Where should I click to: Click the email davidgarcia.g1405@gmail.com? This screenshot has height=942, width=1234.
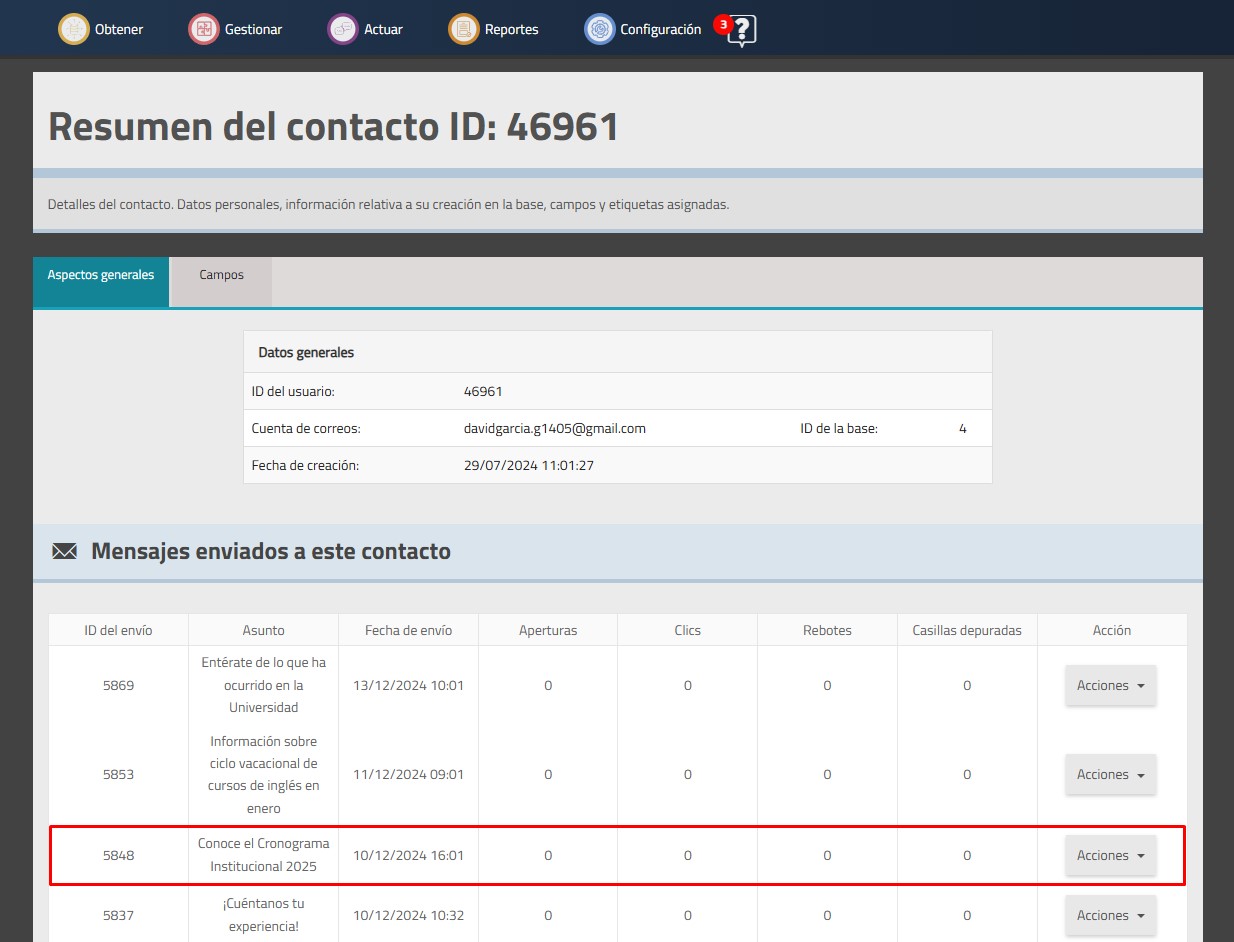pyautogui.click(x=555, y=428)
